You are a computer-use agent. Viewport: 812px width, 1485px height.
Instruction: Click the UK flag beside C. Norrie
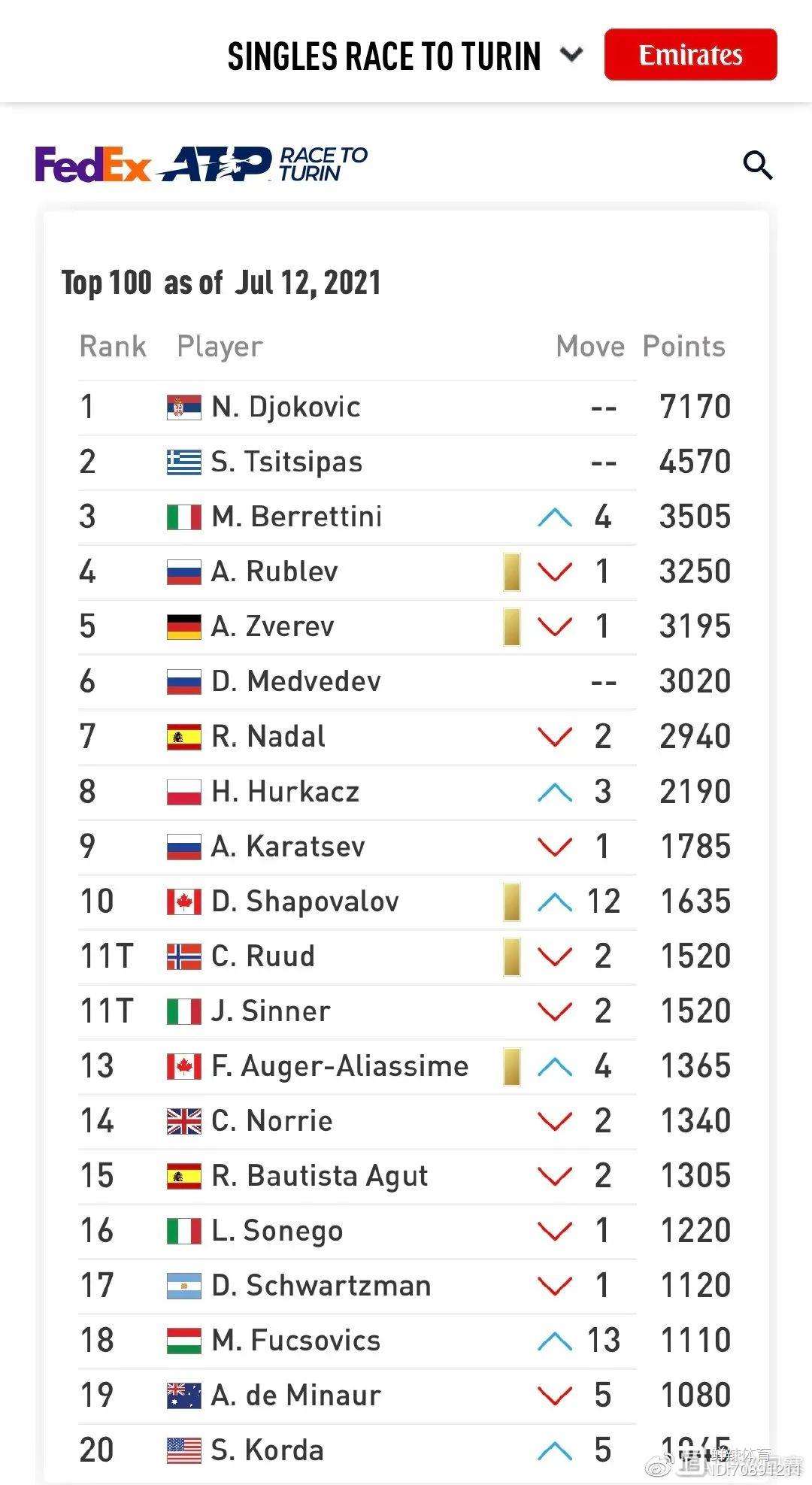point(184,1121)
